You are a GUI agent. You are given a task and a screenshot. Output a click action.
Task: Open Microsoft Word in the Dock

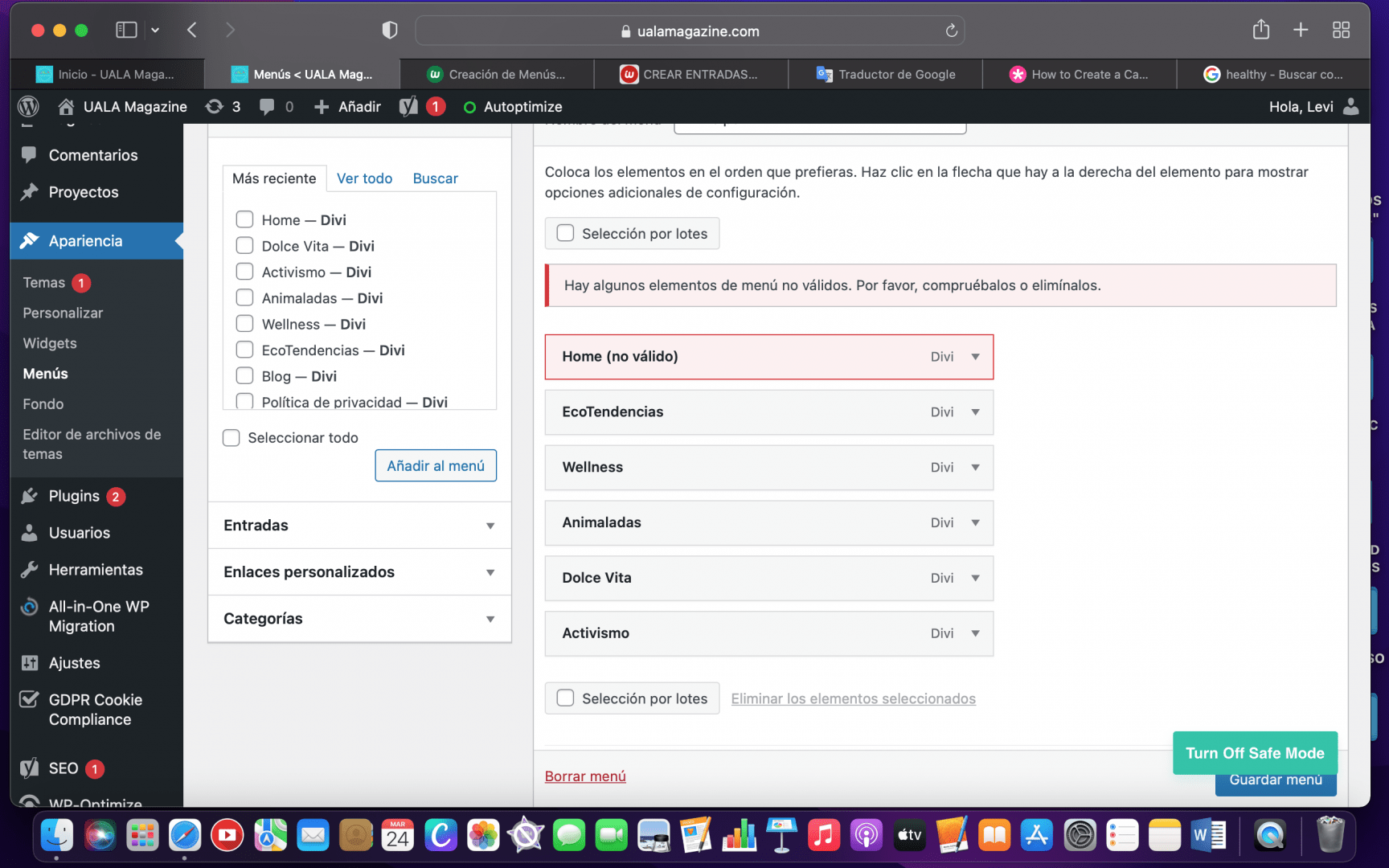pyautogui.click(x=1207, y=836)
